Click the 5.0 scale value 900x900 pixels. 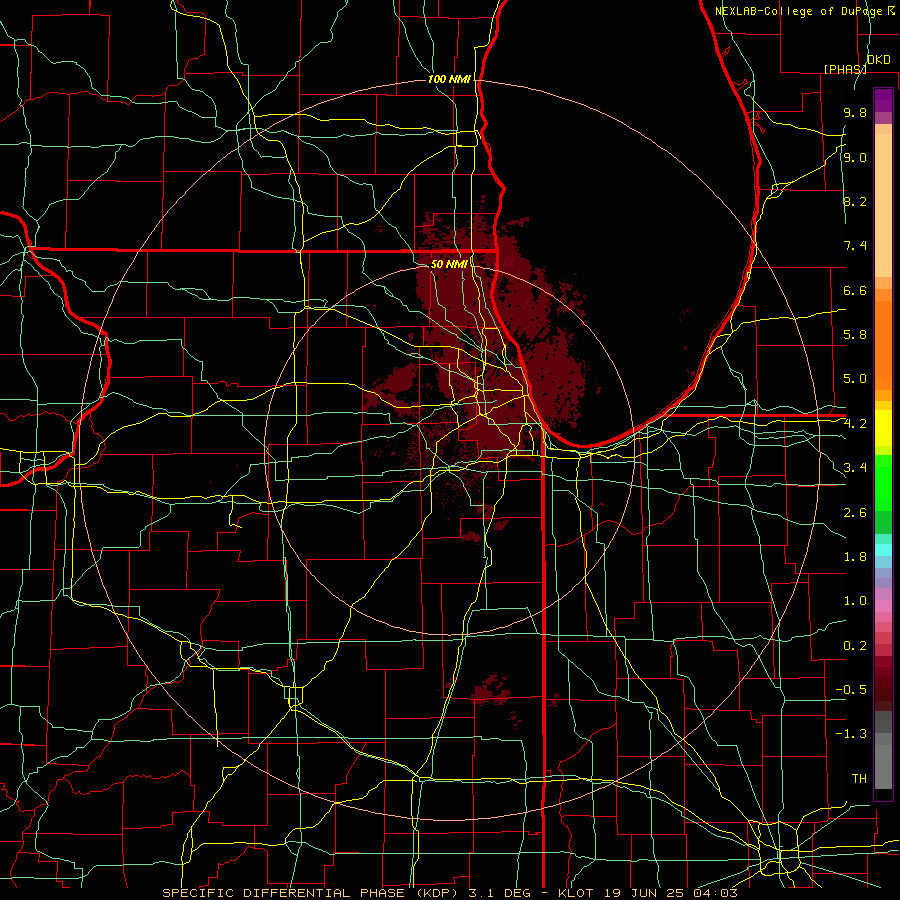[855, 379]
